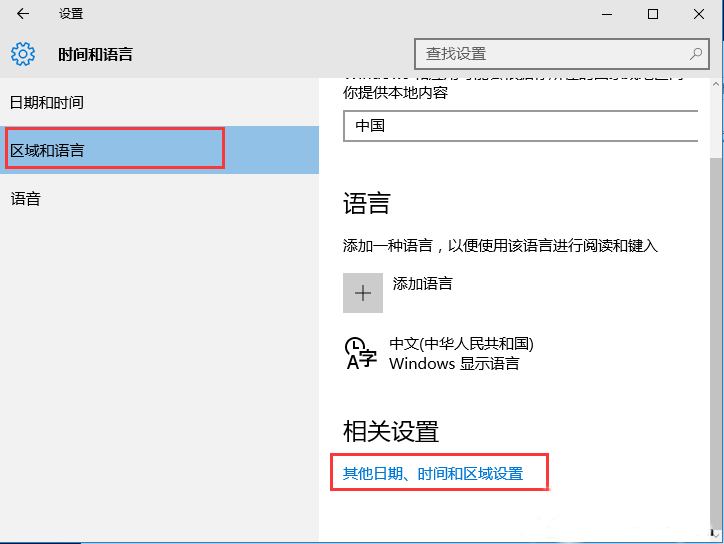724x544 pixels.
Task: Select 区域和语言 in the sidebar
Action: point(48,150)
